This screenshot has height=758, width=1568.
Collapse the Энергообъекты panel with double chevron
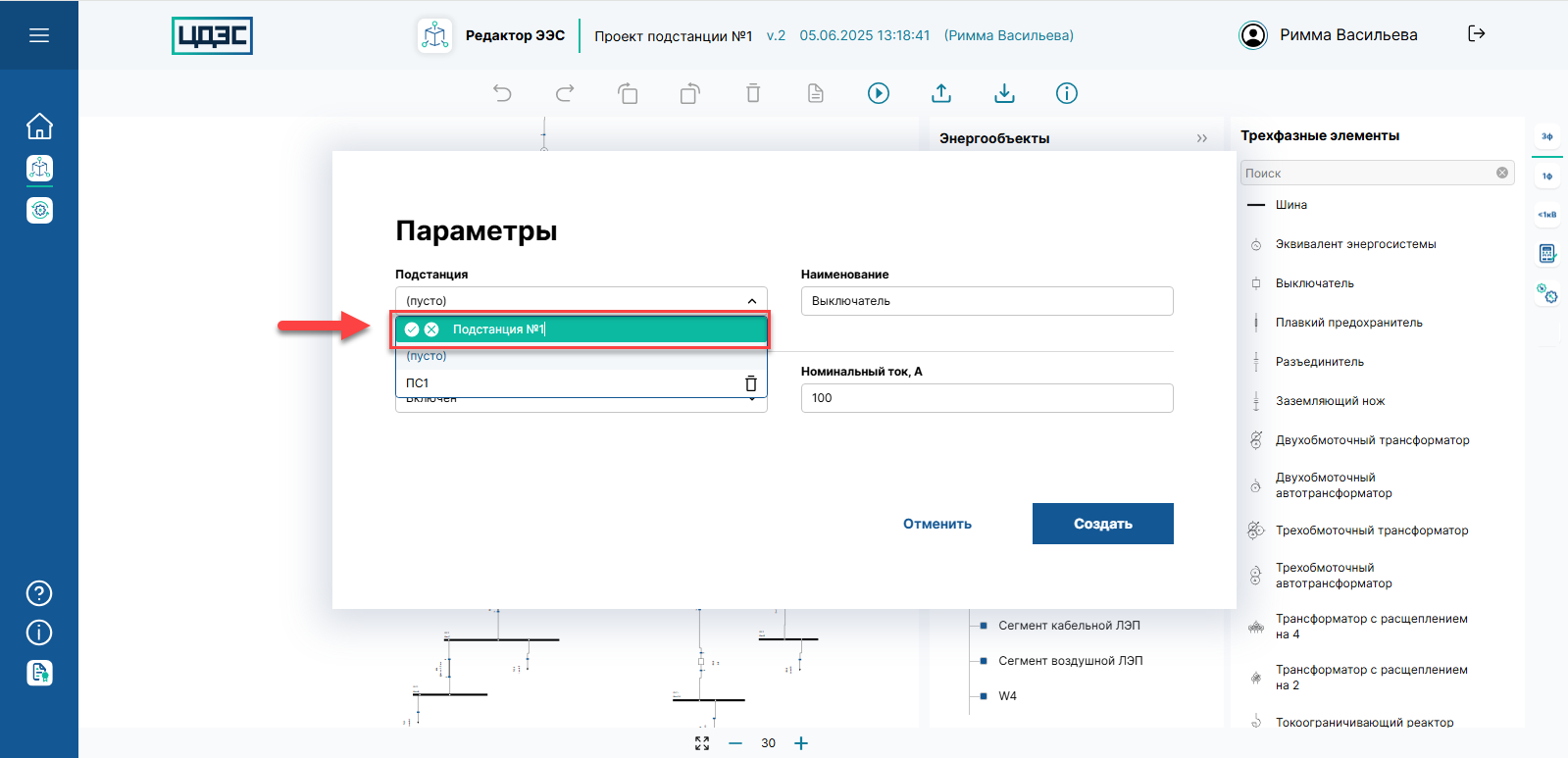pos(1201,138)
